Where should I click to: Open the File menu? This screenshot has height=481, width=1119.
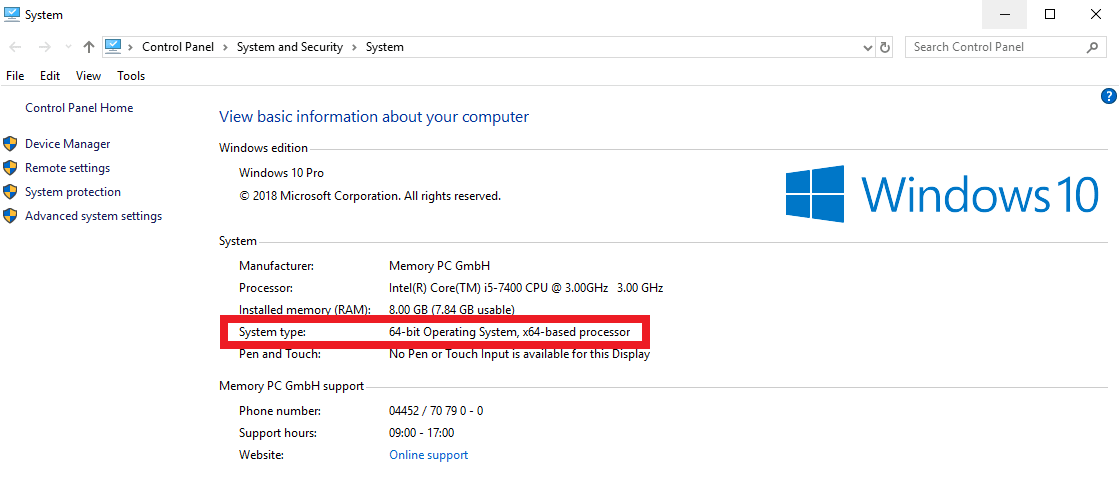[x=15, y=76]
